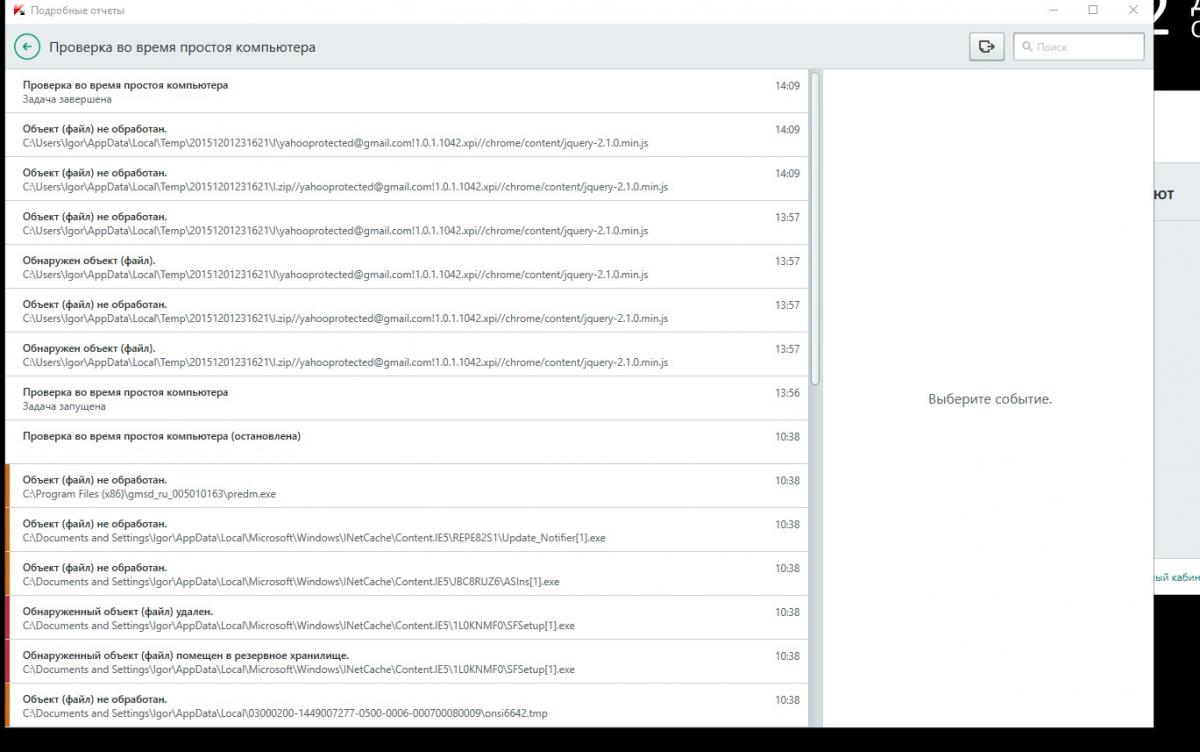Select the Update_Notifier[1].exe event

tap(407, 530)
